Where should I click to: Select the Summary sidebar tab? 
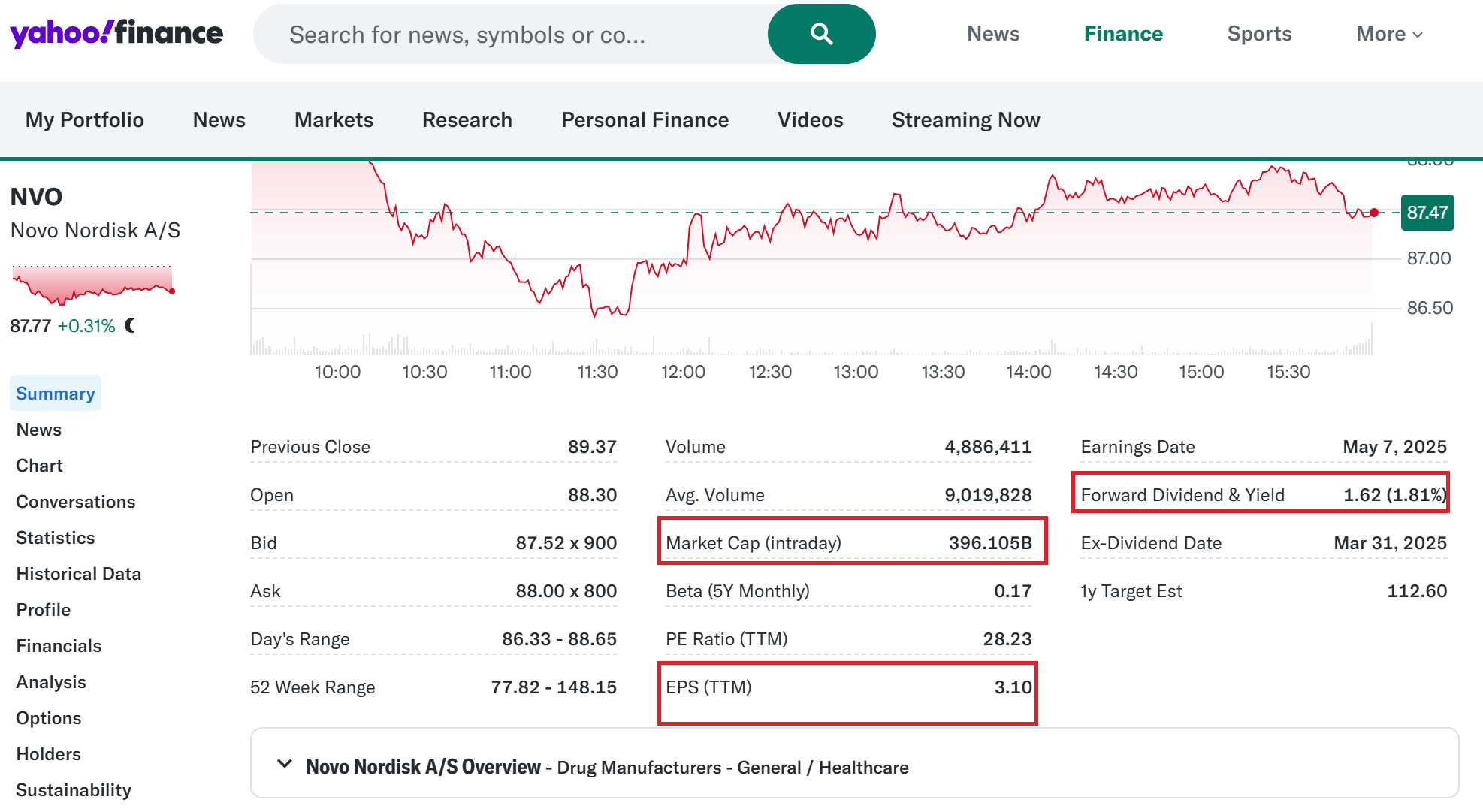[56, 394]
